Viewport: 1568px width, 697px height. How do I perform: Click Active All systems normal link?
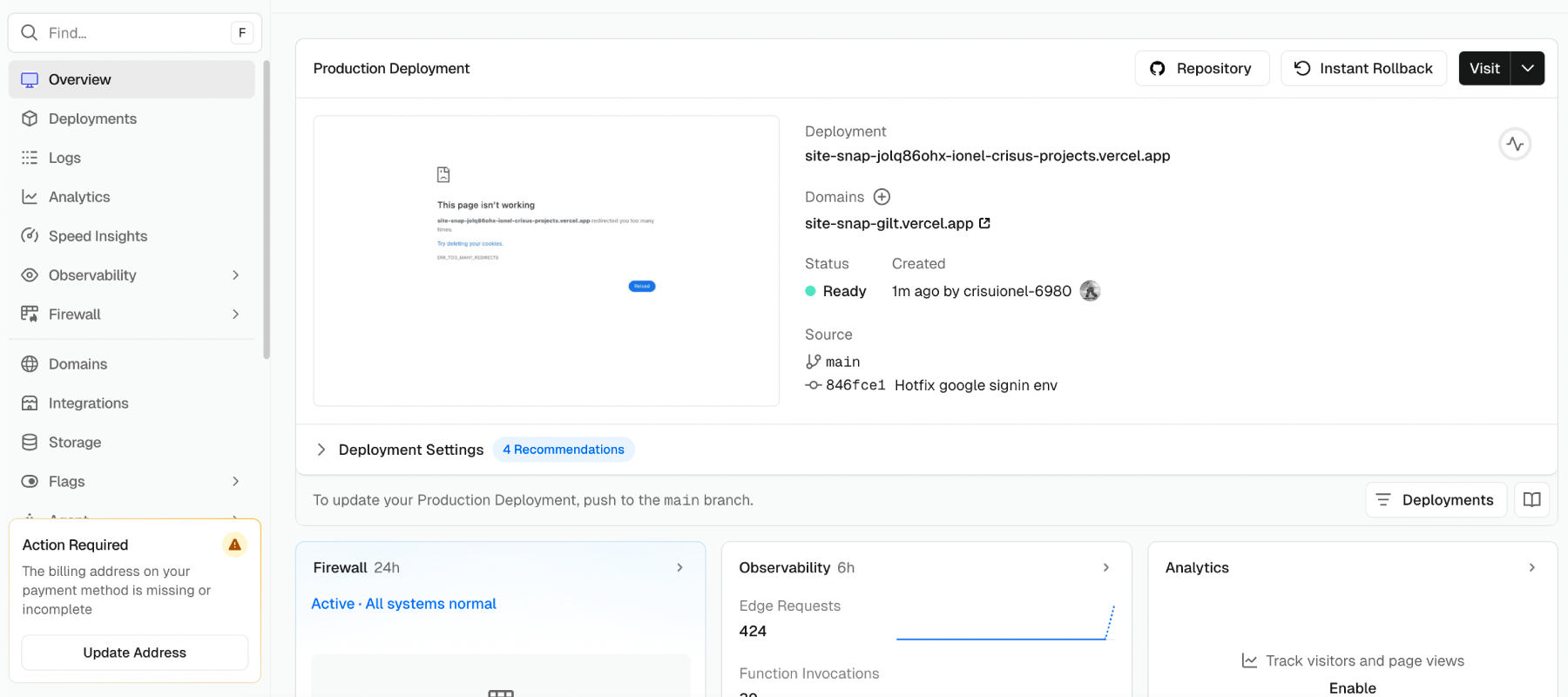pos(403,604)
